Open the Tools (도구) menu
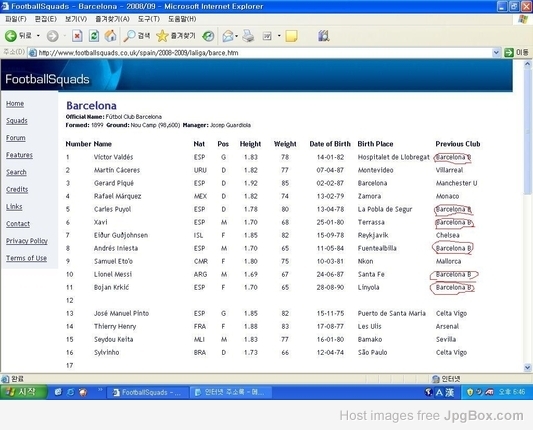 click(x=149, y=19)
